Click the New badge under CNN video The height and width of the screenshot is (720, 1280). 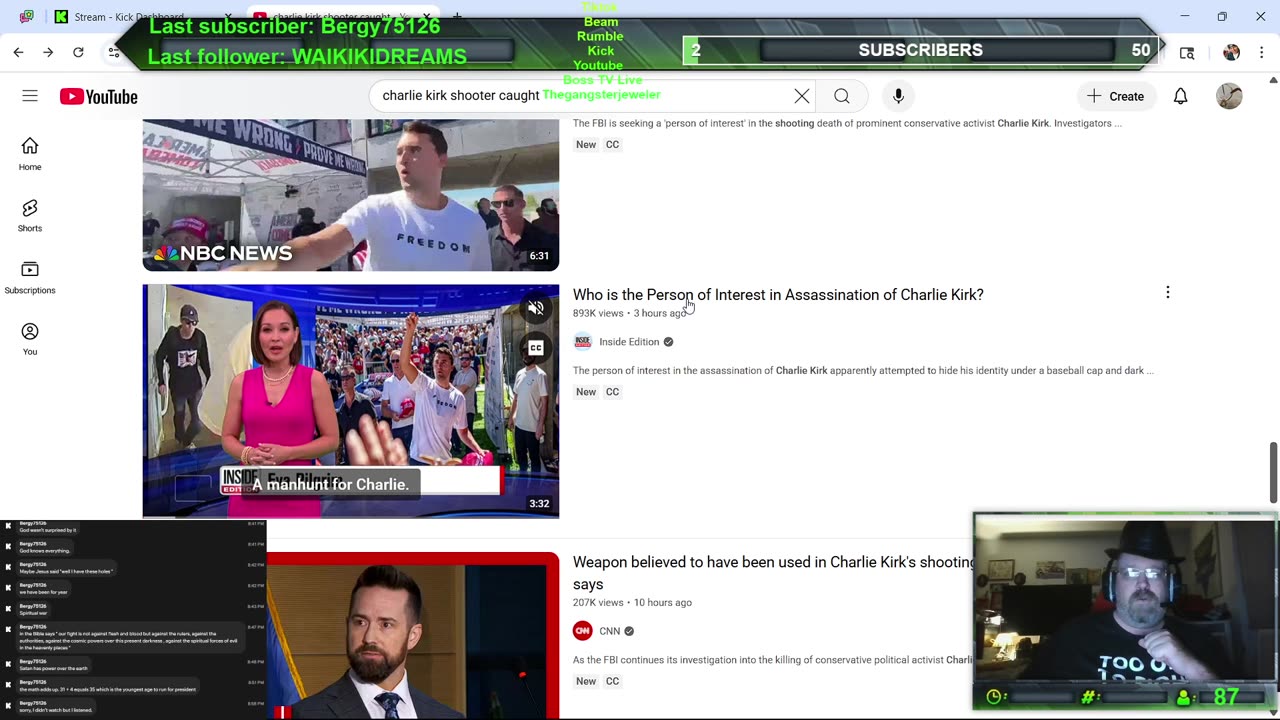click(586, 682)
